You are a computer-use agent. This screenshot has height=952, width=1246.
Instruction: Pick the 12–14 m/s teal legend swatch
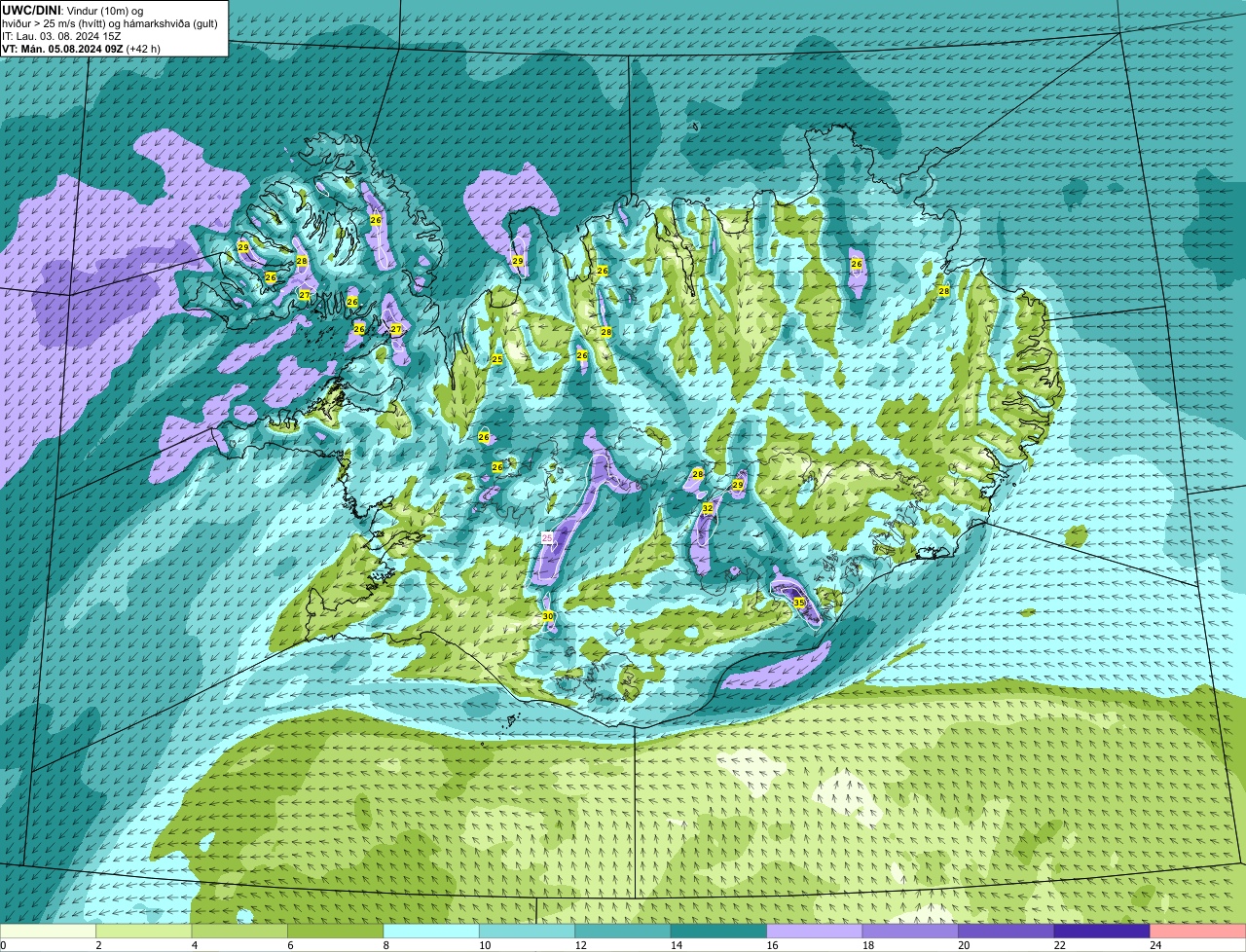[624, 931]
